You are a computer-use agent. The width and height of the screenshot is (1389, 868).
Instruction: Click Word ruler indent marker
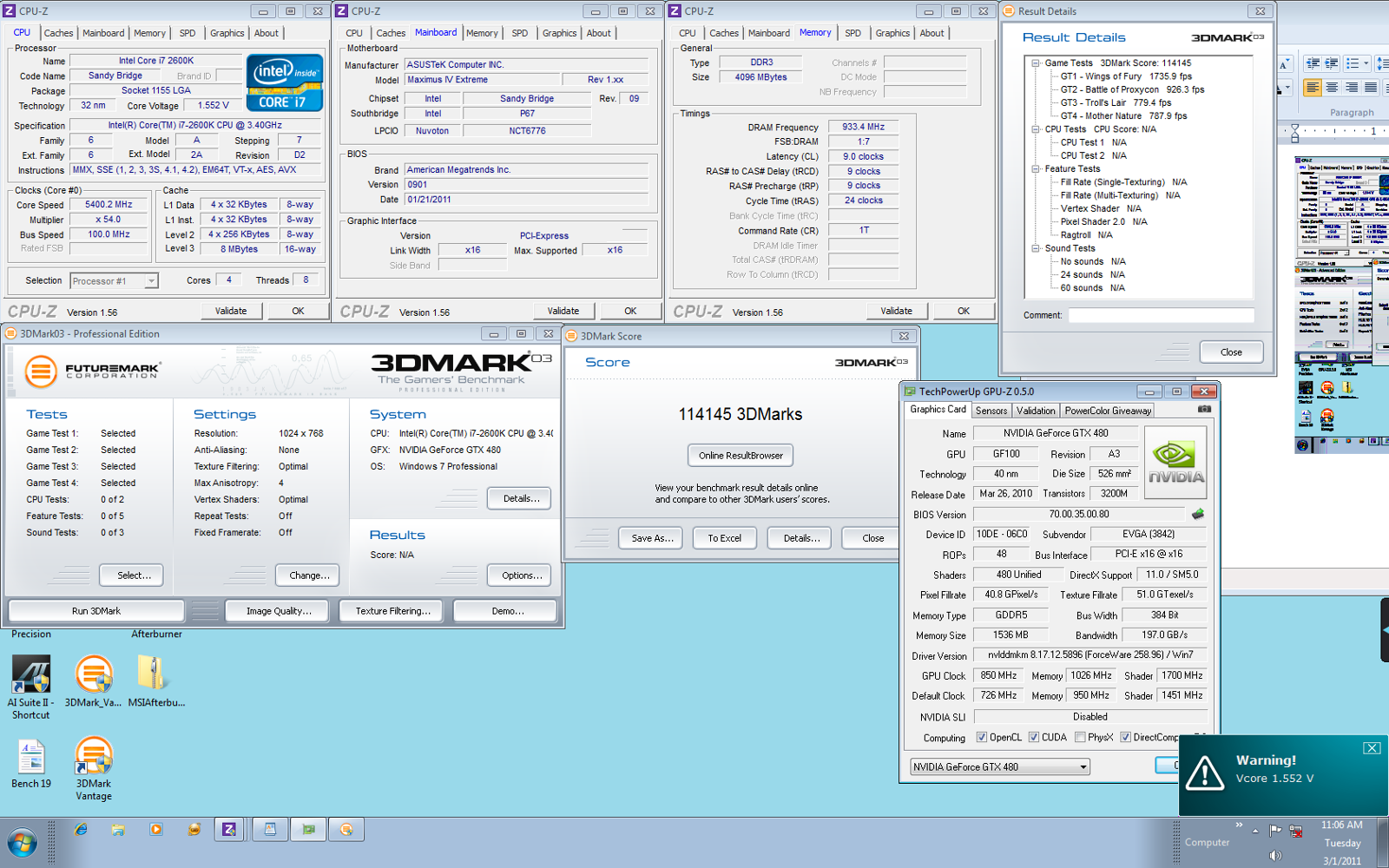[x=1294, y=132]
